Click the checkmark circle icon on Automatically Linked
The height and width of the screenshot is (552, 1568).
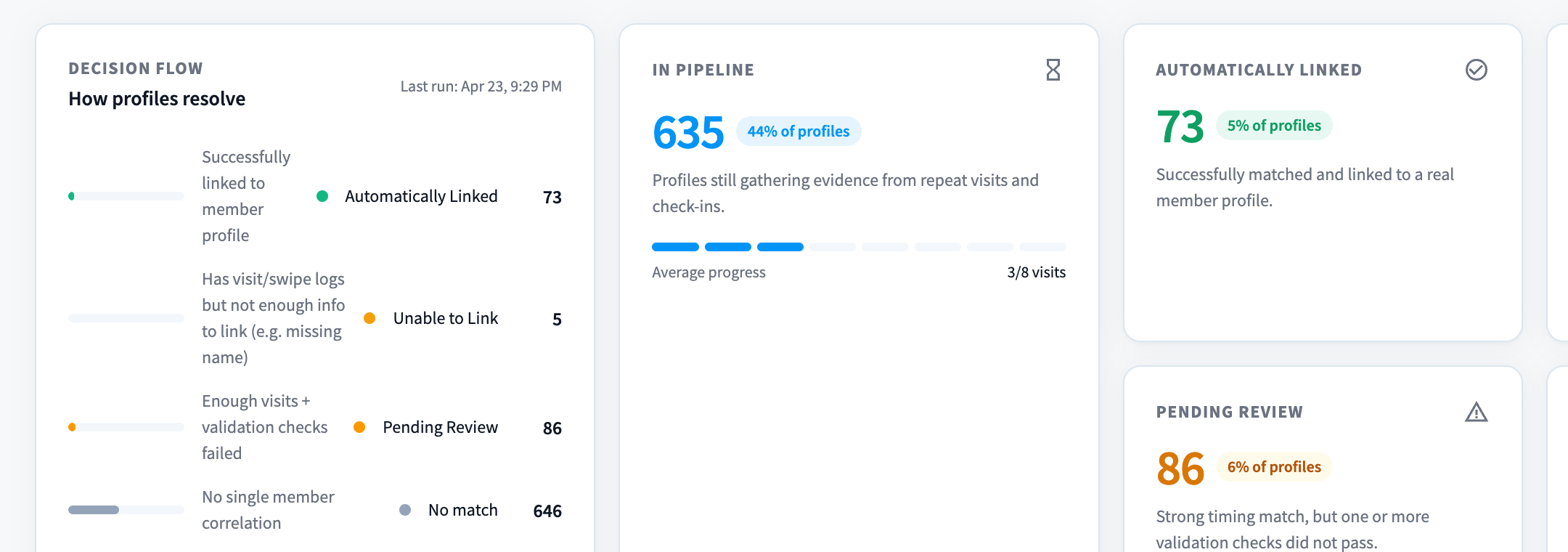[x=1476, y=70]
